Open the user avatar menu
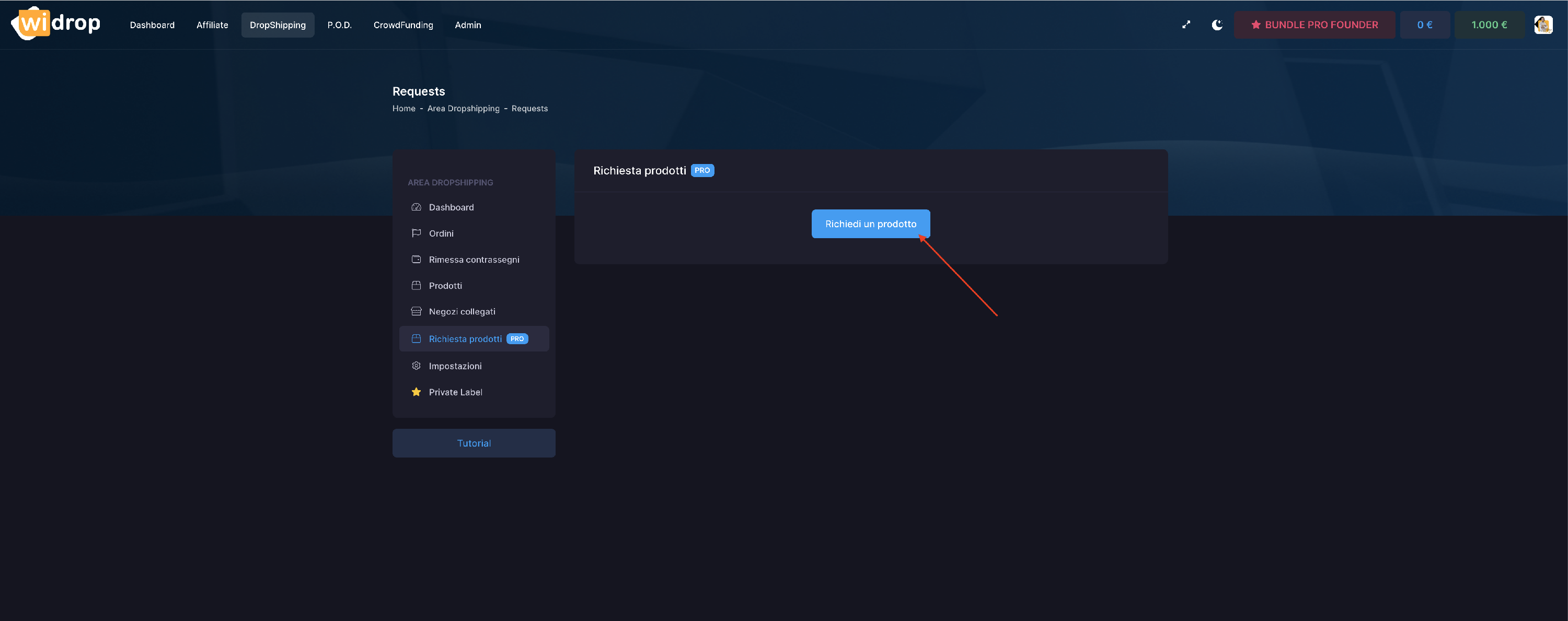 coord(1542,25)
